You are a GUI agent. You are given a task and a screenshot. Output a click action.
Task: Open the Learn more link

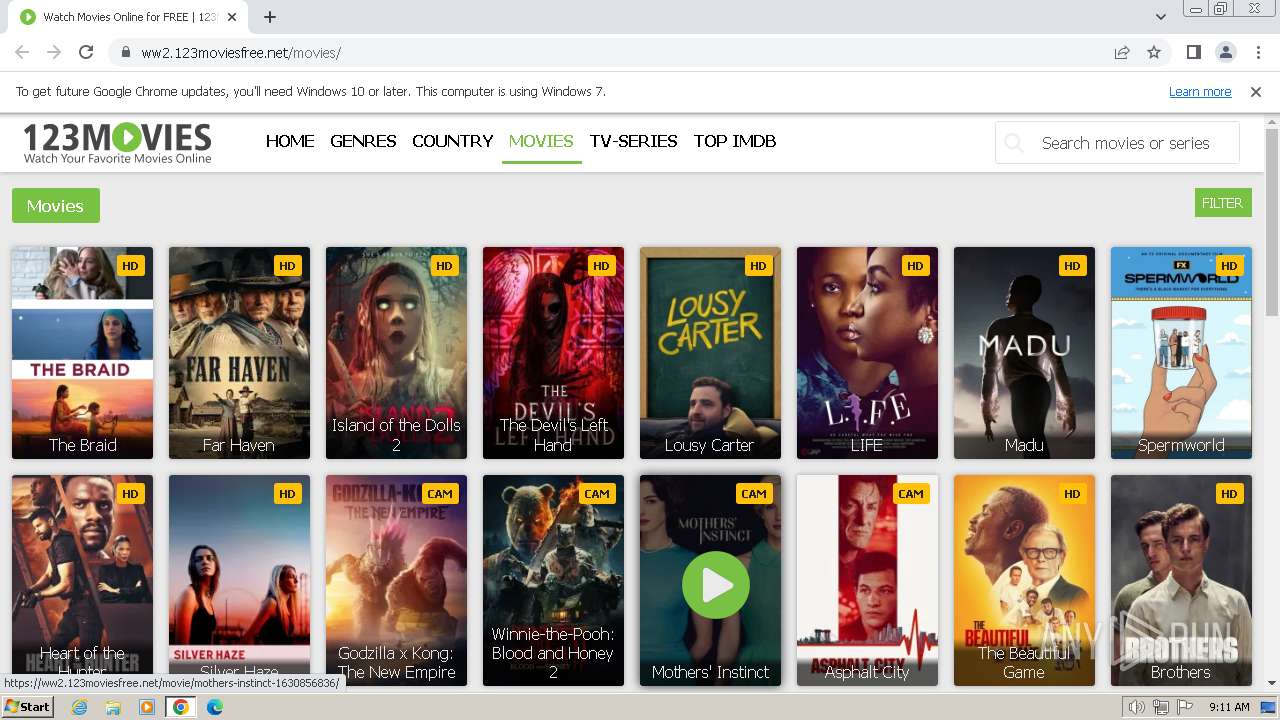coord(1200,91)
